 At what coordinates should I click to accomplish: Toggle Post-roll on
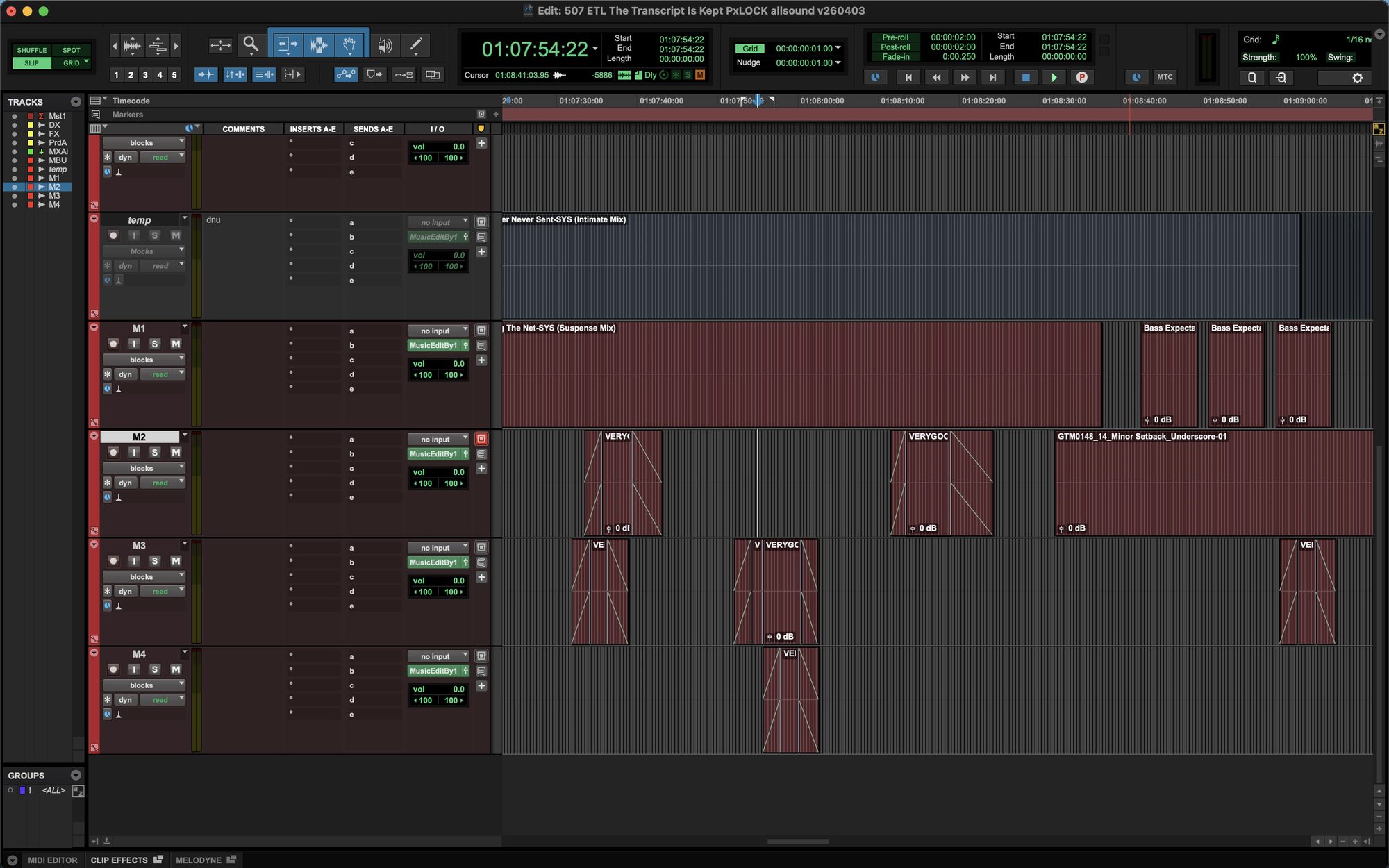[x=895, y=47]
